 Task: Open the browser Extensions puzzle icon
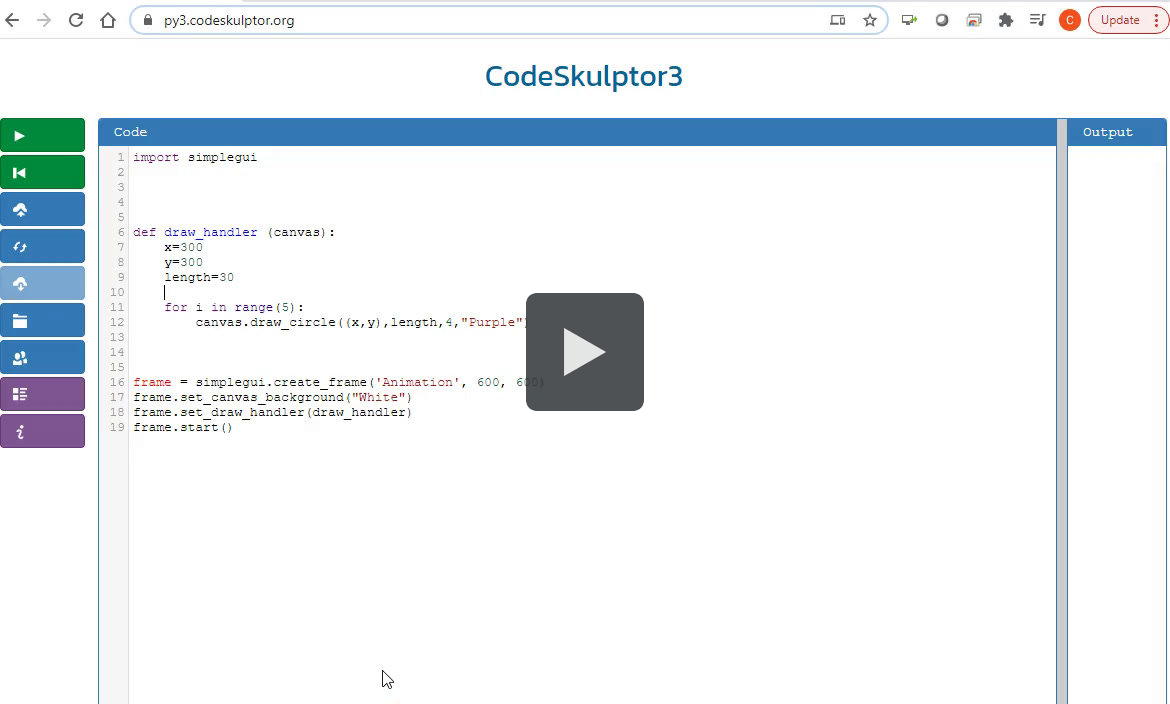pos(1006,20)
